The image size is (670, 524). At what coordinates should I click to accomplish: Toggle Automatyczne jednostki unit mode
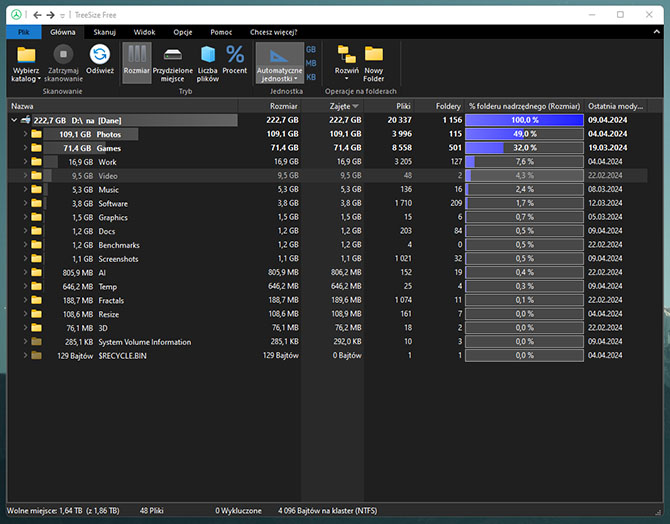(x=279, y=62)
